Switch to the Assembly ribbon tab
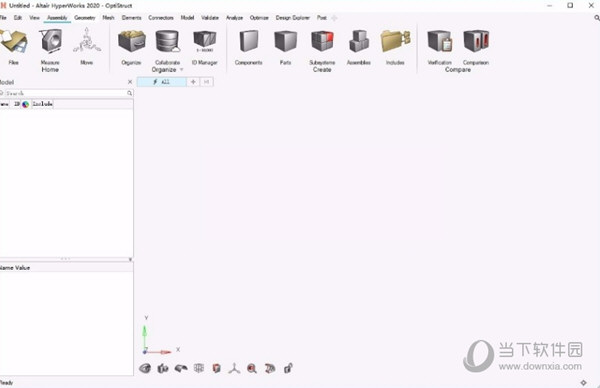This screenshot has height=388, width=600. point(57,18)
